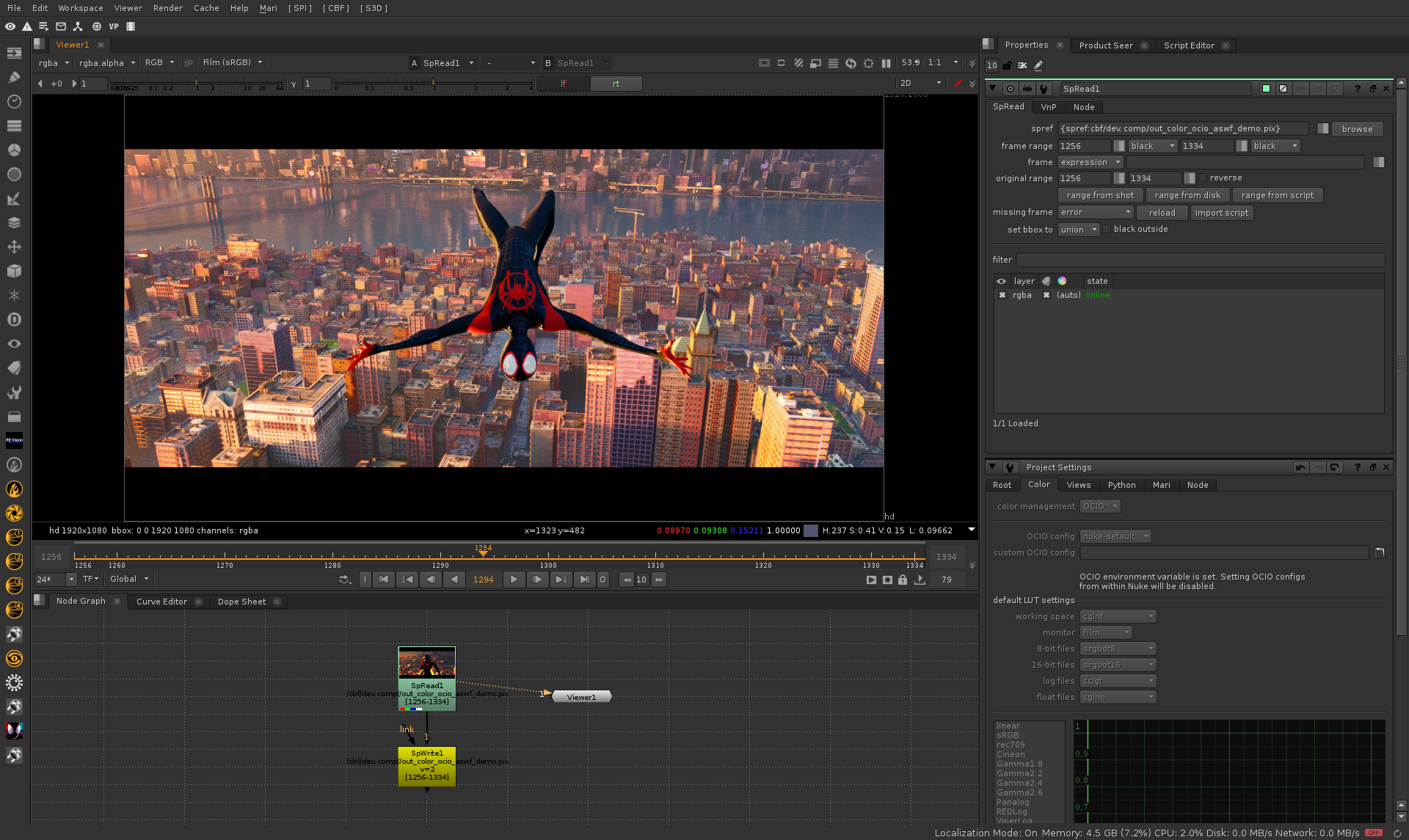Open the rgba.alpha channel dropdown

point(107,63)
